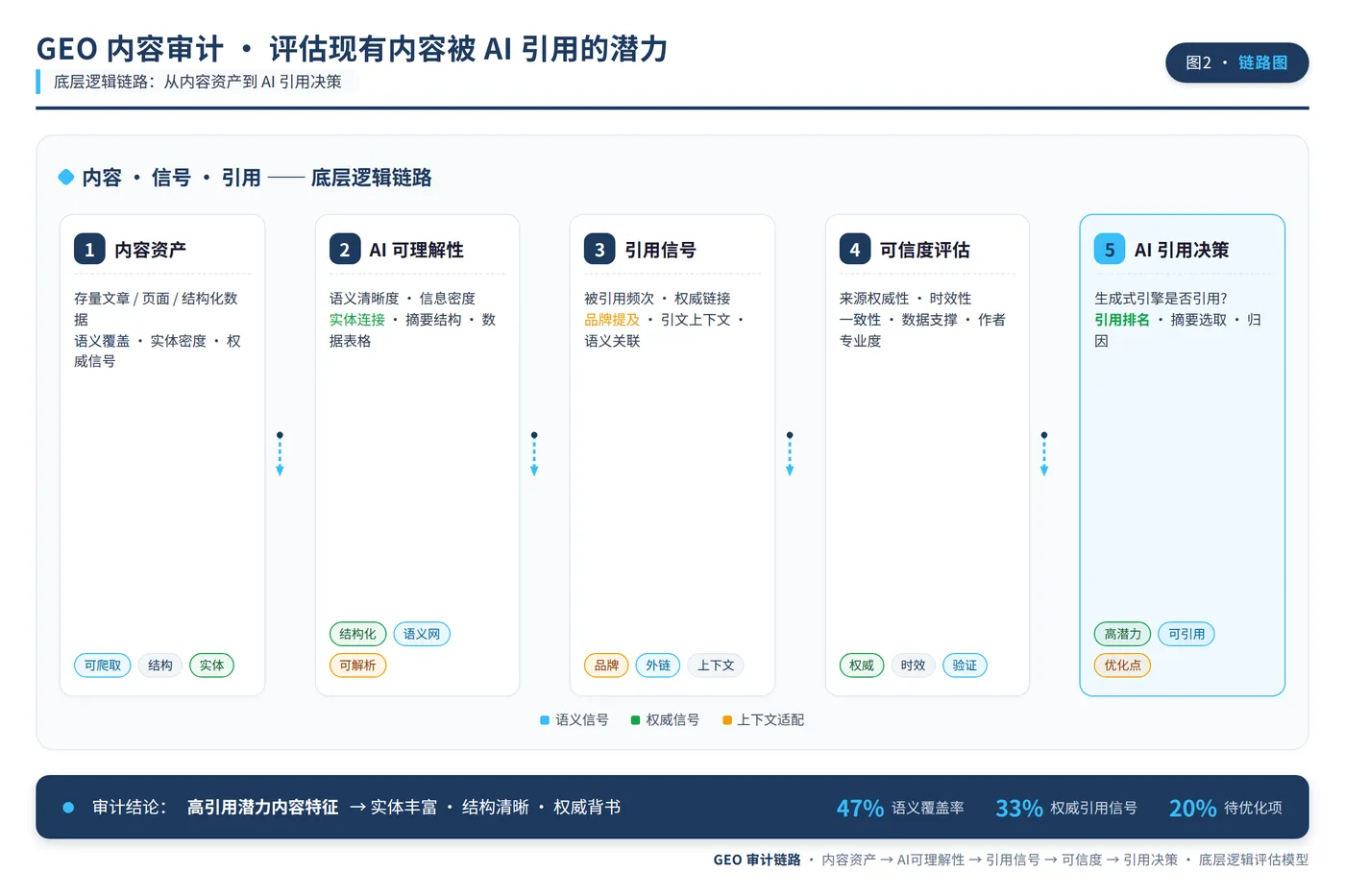Select the 外链 tag
Image resolution: width=1345 pixels, height=896 pixels.
click(x=659, y=666)
